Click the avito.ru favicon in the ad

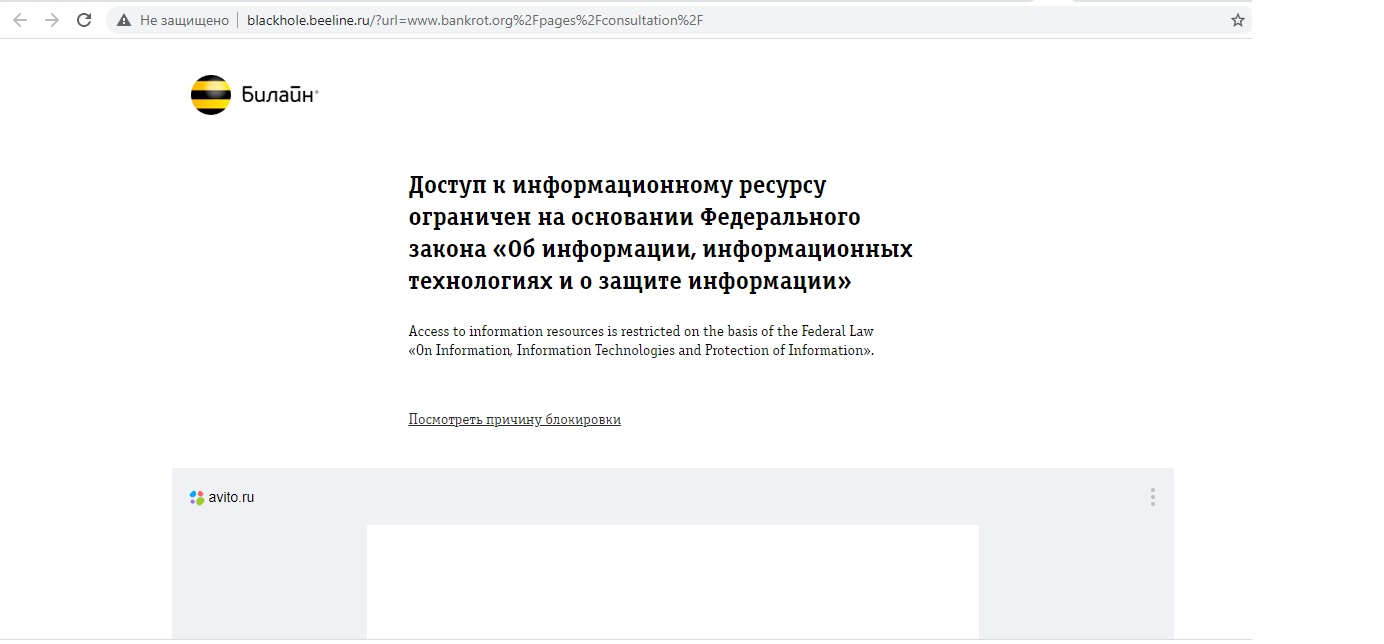click(197, 497)
